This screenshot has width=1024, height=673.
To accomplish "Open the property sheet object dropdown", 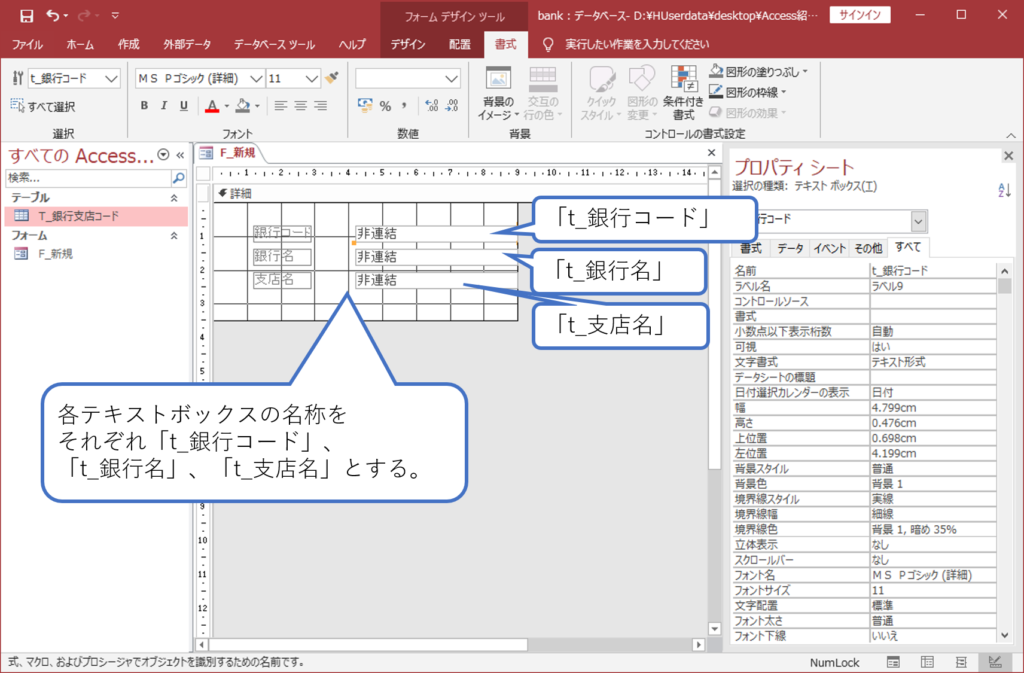I will pos(919,221).
